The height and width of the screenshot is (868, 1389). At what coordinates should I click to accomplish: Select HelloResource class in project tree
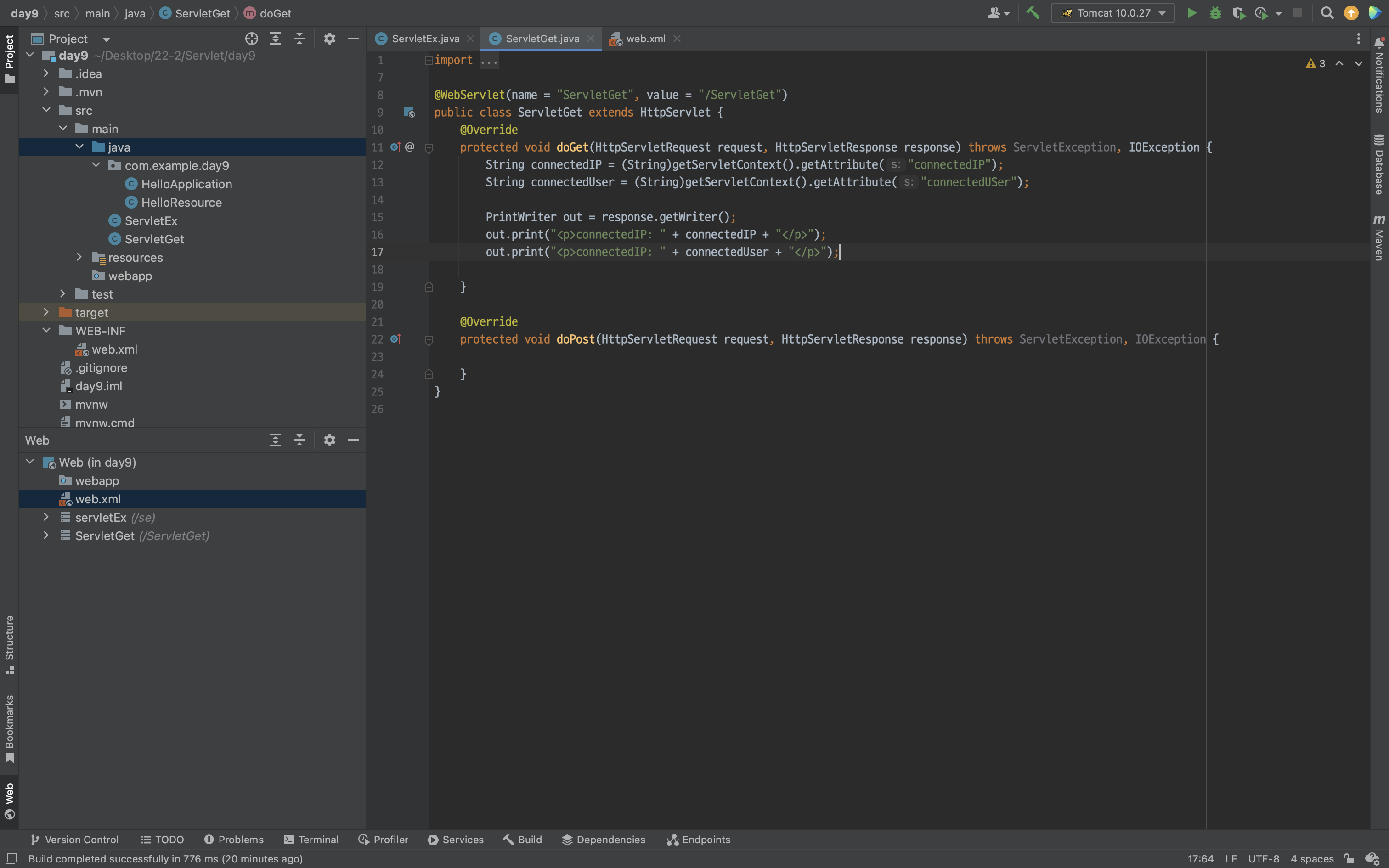pos(181,203)
